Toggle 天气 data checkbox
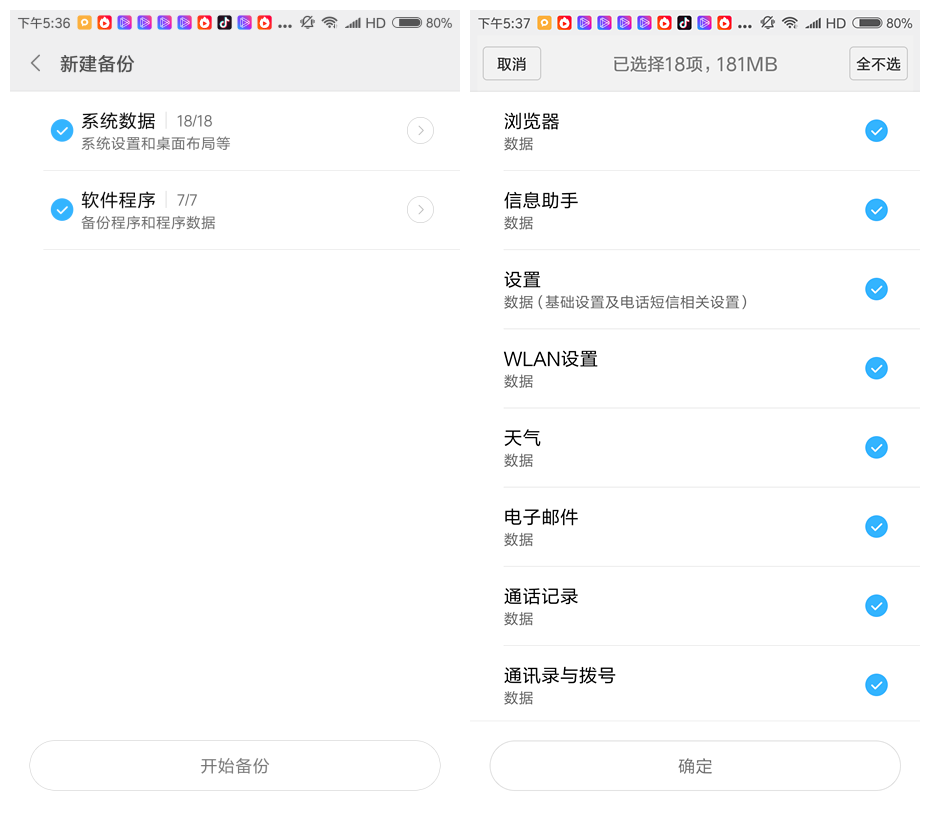 [x=876, y=448]
